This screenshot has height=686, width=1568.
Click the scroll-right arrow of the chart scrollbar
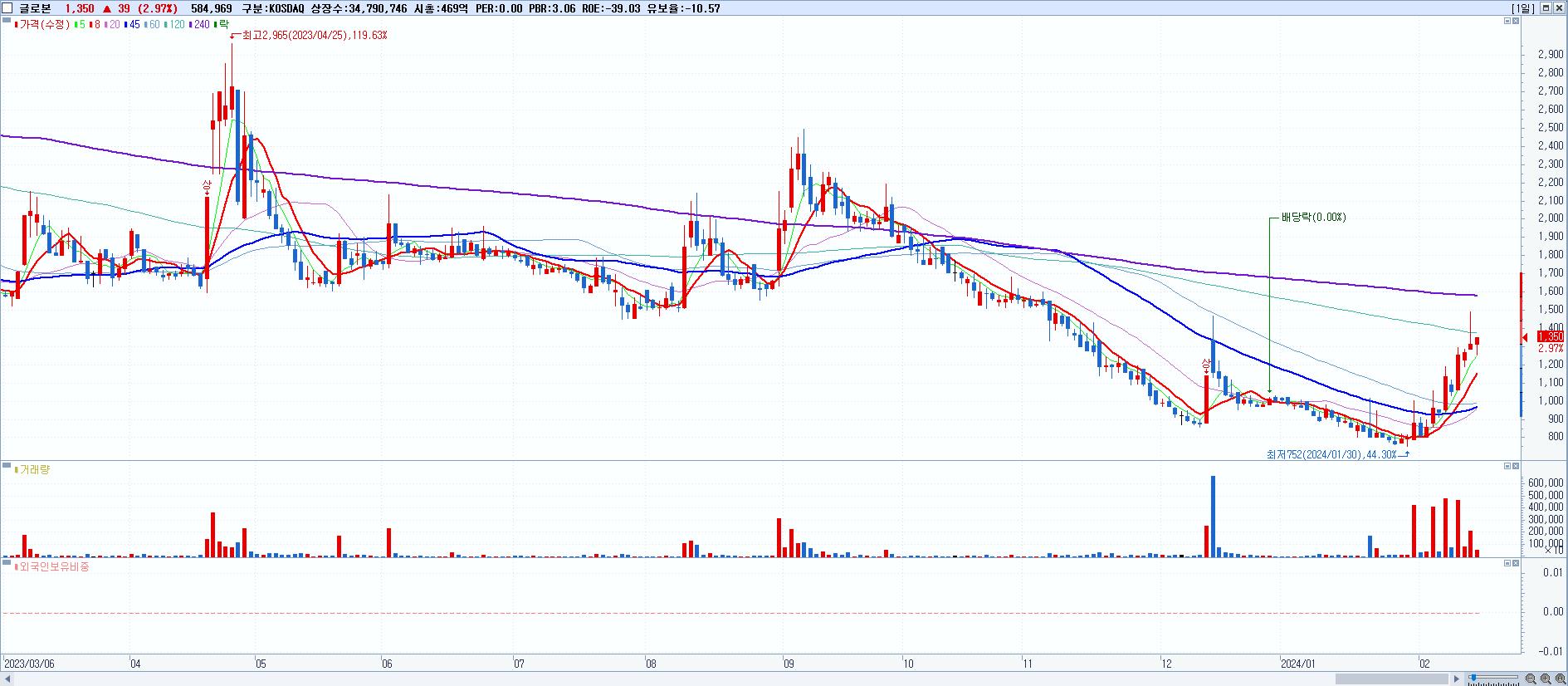[1456, 679]
